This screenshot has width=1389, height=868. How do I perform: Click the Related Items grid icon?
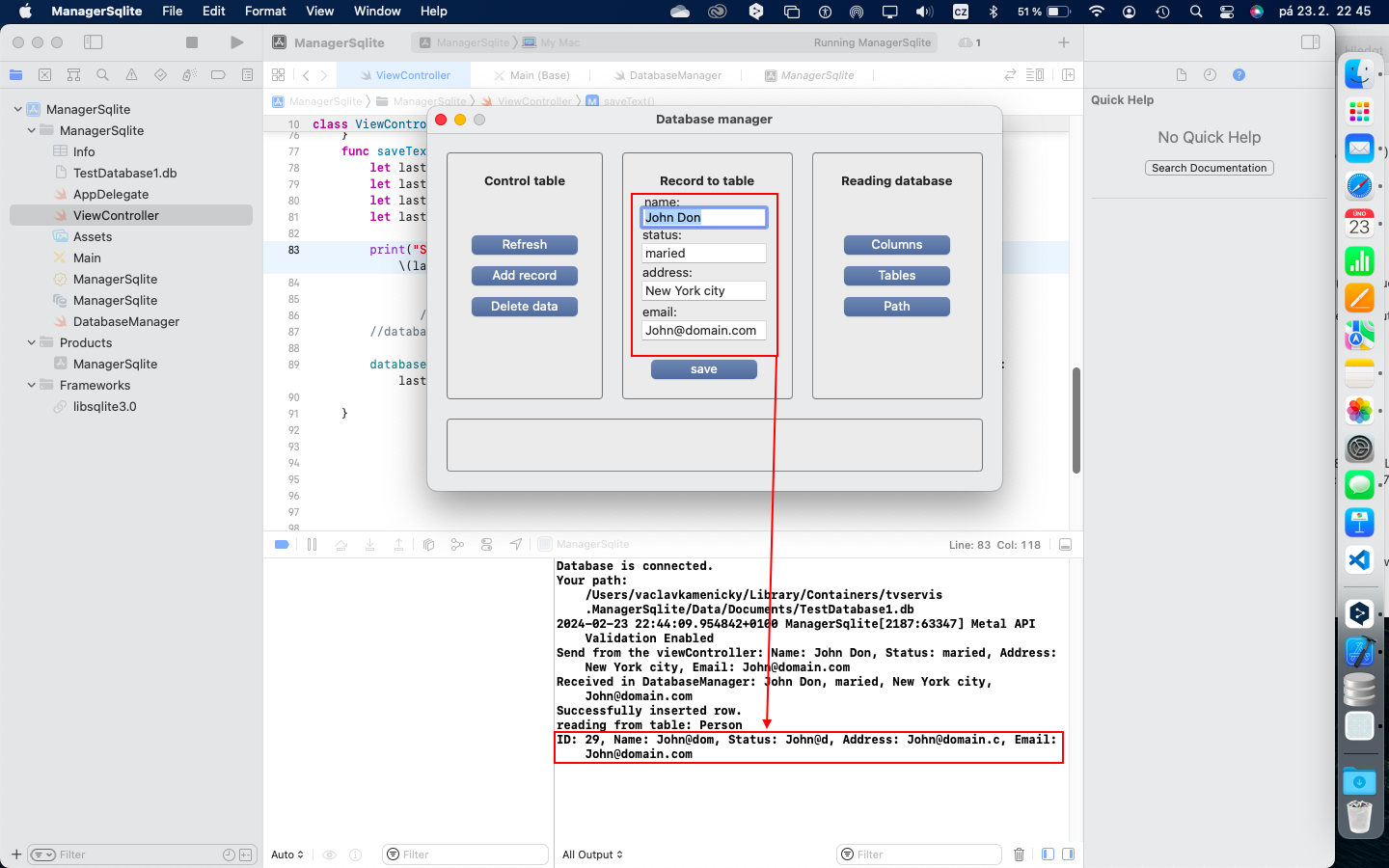279,75
